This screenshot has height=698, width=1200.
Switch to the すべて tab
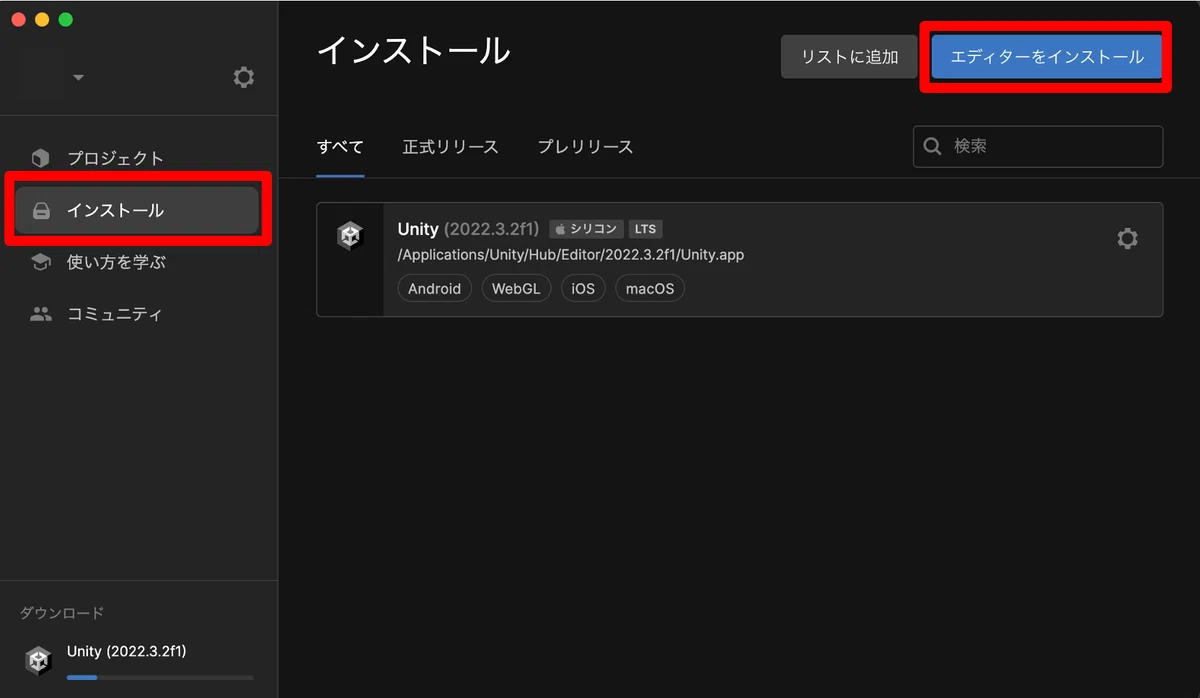pyautogui.click(x=340, y=147)
